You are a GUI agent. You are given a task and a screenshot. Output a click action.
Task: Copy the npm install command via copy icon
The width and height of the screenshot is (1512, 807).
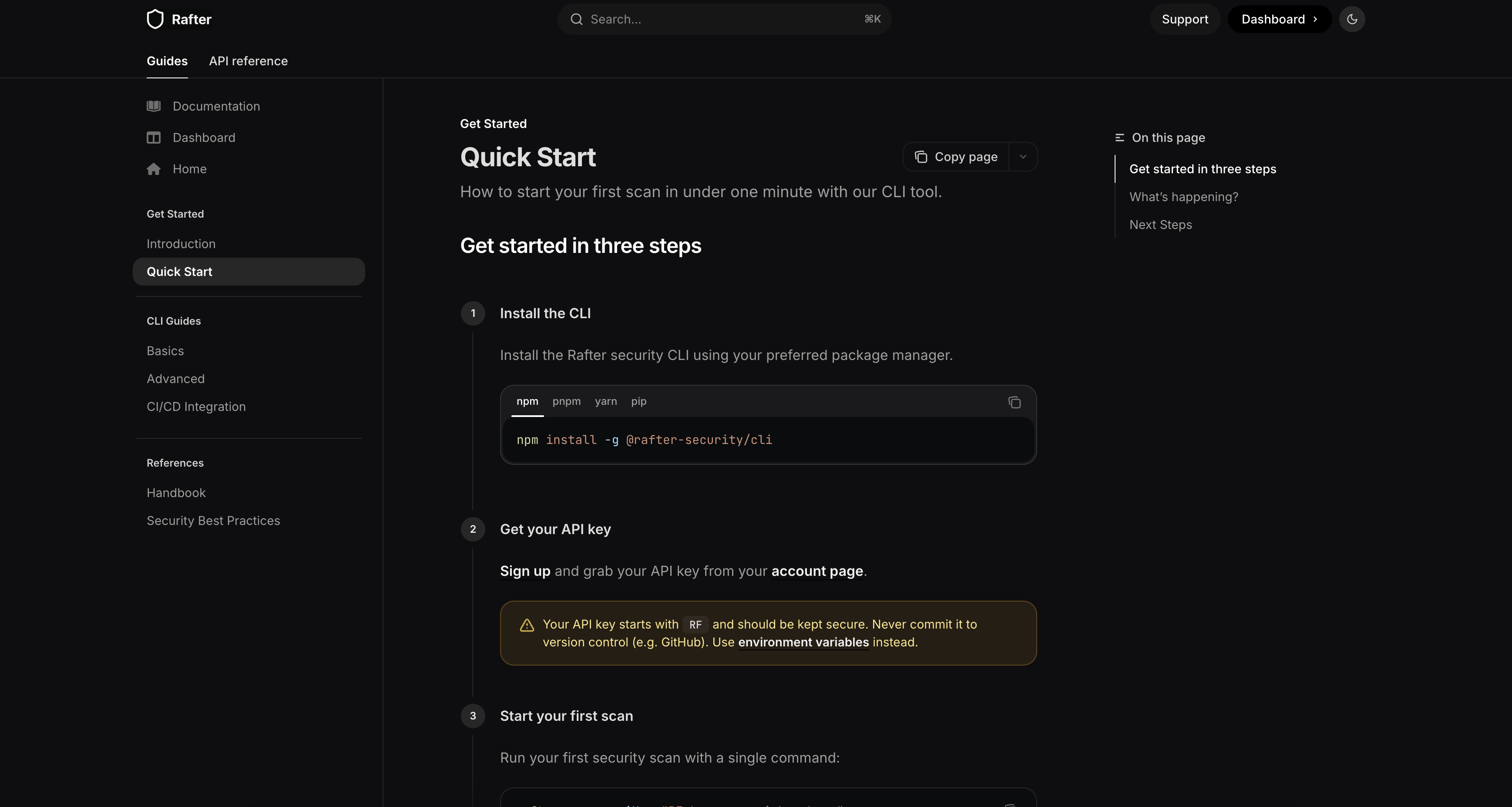click(x=1014, y=402)
